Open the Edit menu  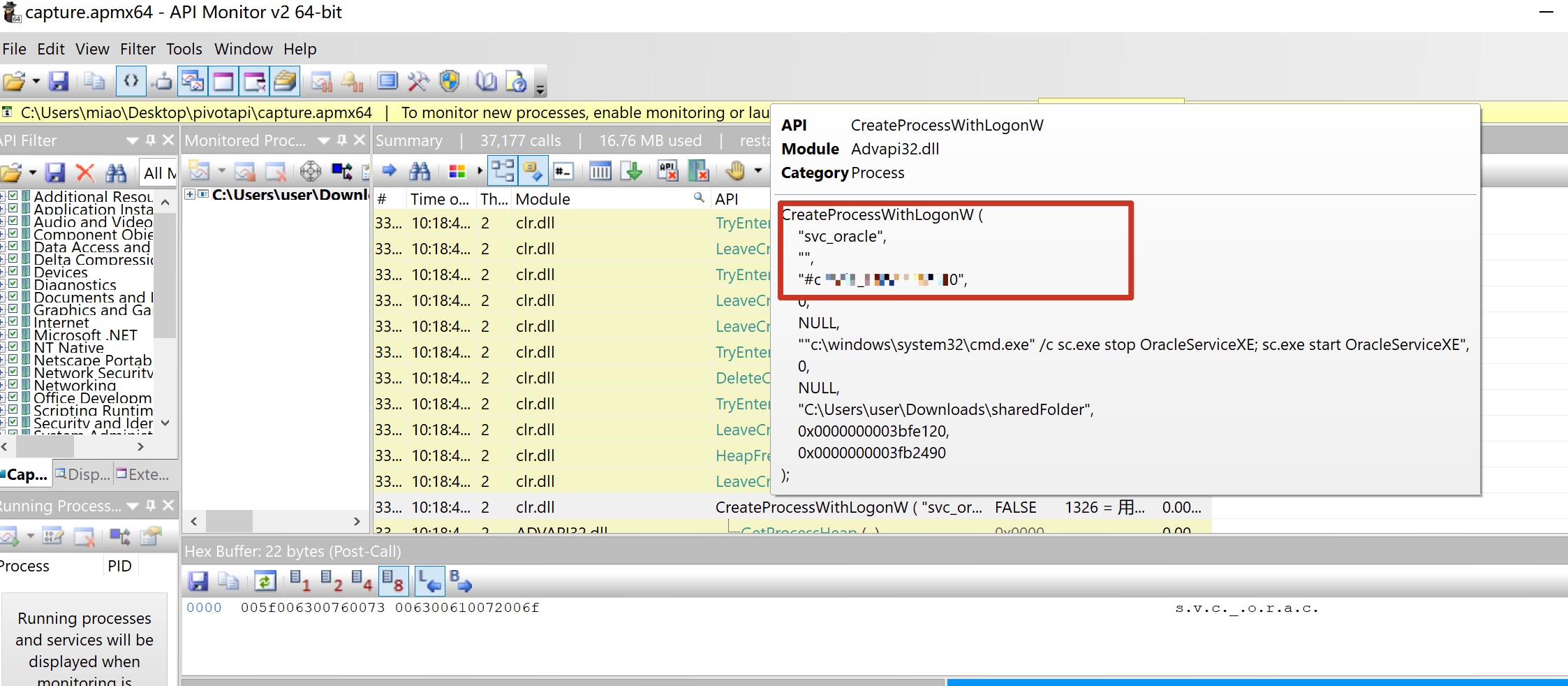point(51,49)
